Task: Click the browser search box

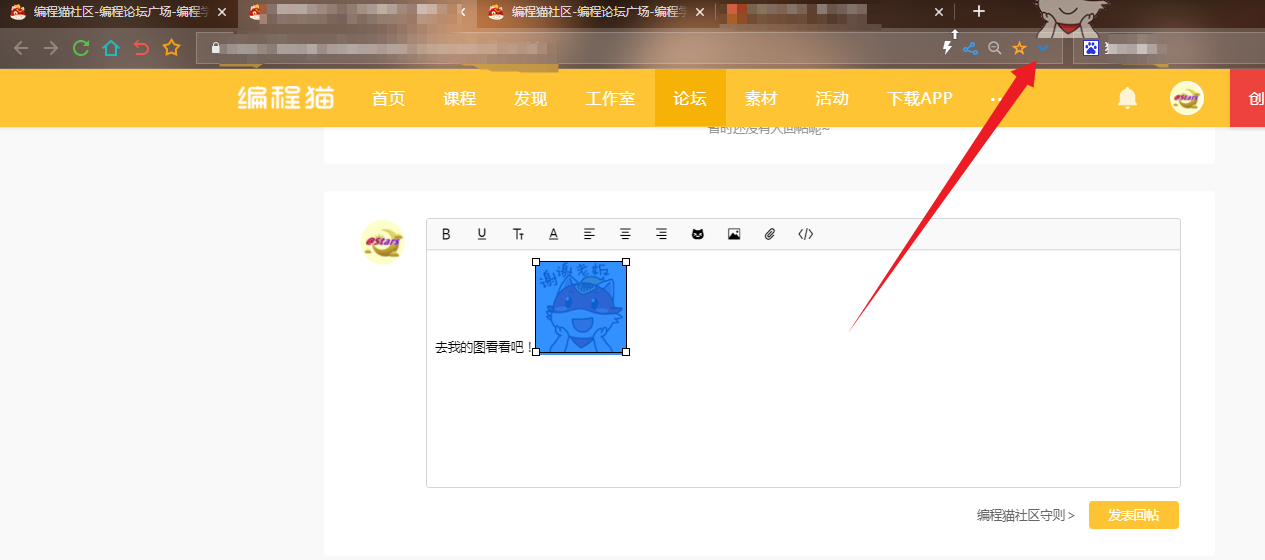Action: (x=1170, y=48)
